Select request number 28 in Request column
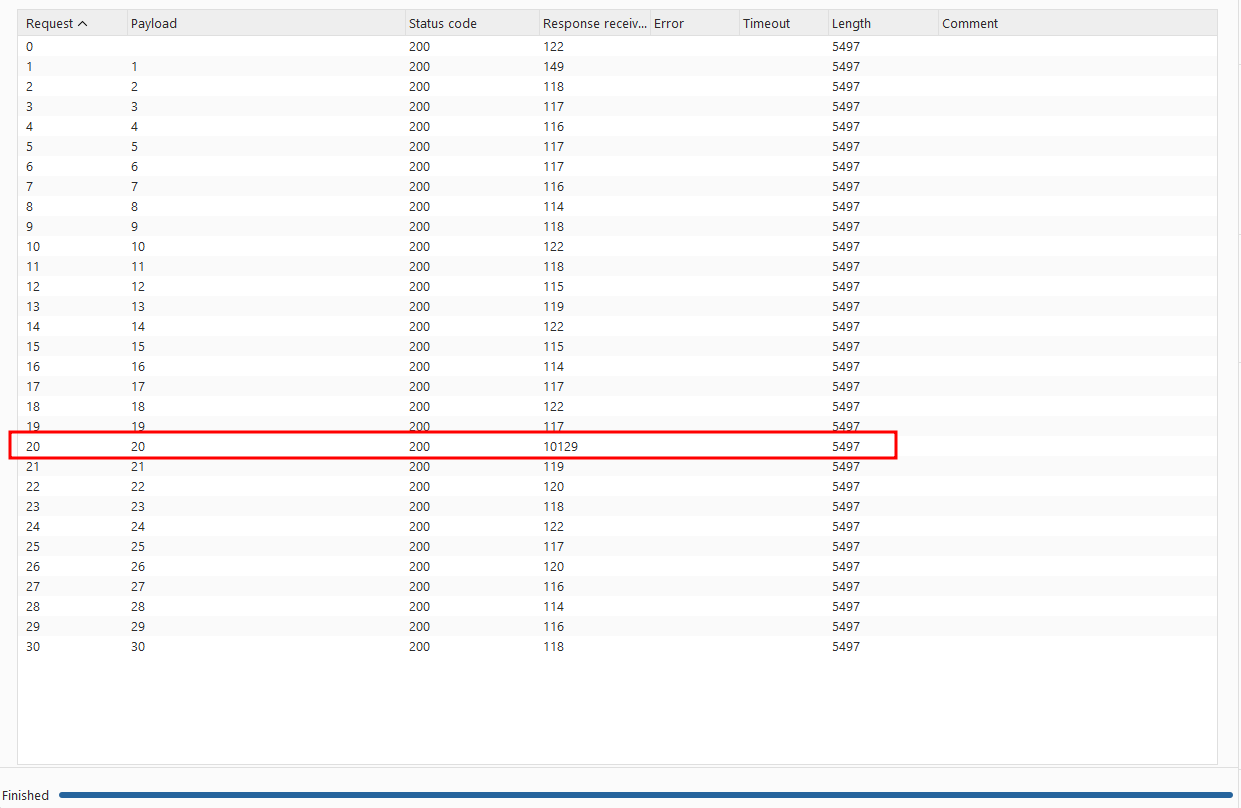Viewport: 1241px width, 808px height. coord(33,606)
